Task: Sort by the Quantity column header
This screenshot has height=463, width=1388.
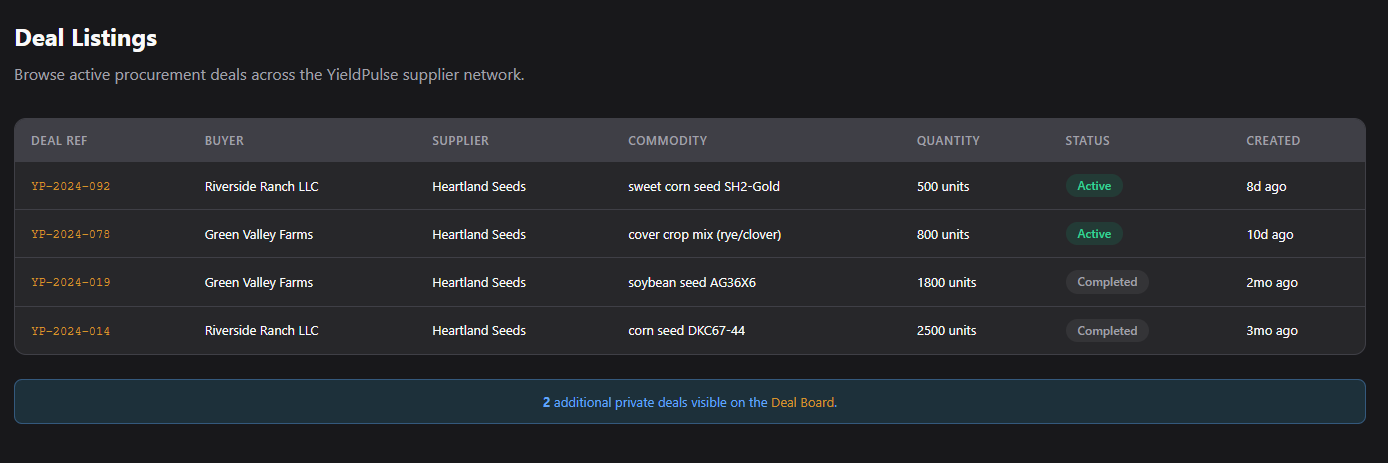Action: point(948,141)
